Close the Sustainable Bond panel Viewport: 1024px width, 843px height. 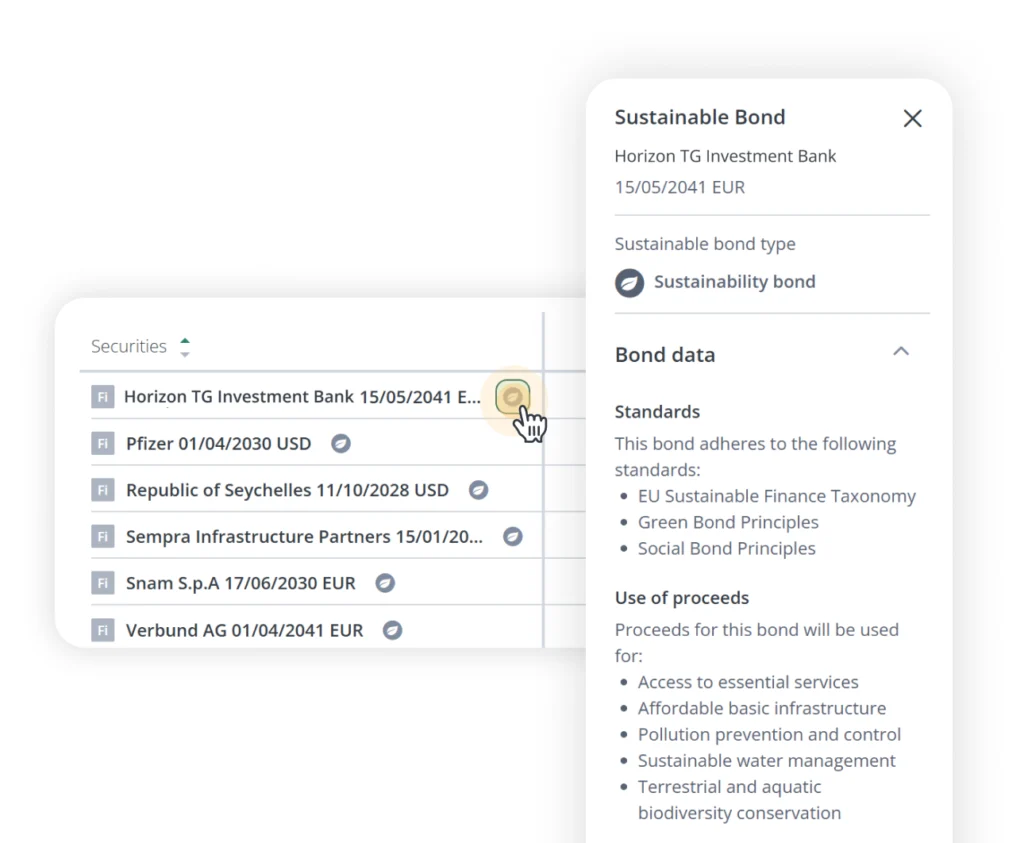(912, 119)
